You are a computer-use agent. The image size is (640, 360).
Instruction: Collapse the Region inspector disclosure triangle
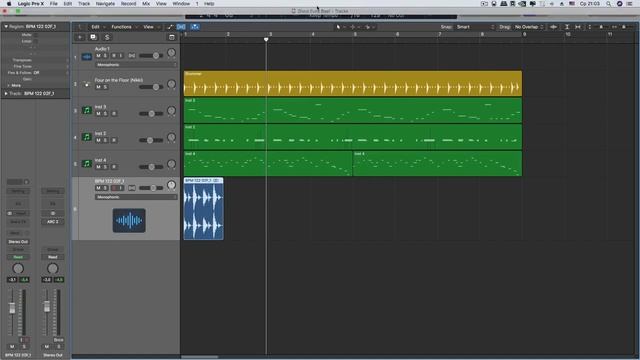coord(6,27)
